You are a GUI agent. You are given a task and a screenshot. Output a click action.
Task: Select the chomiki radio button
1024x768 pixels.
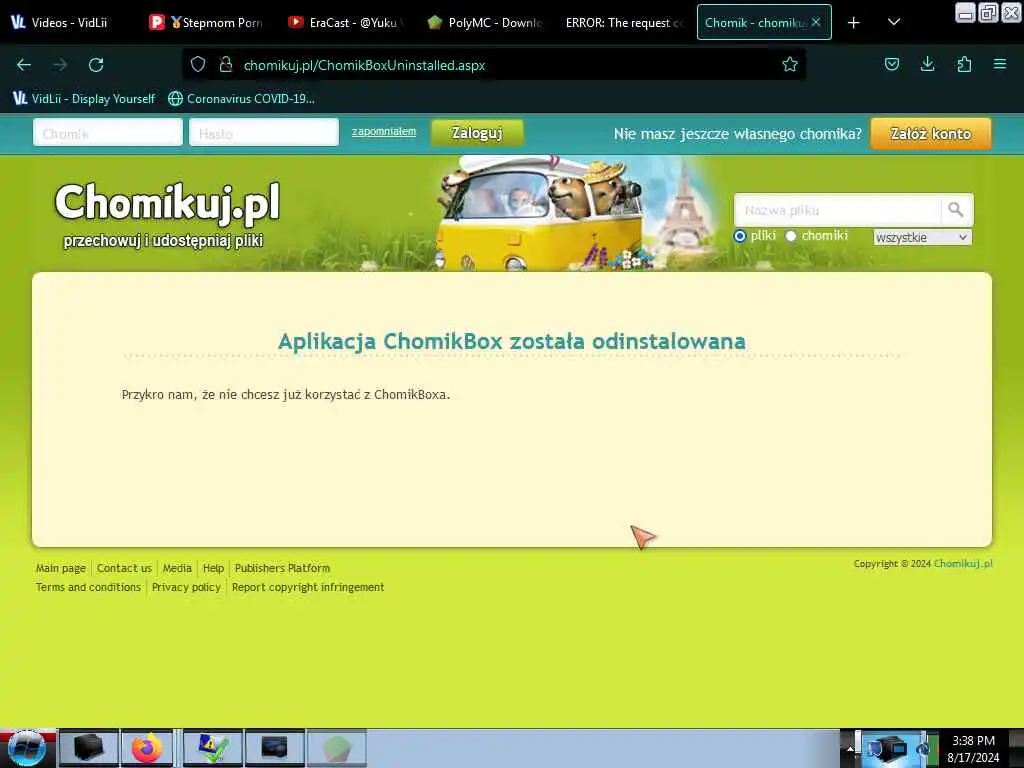click(x=791, y=236)
